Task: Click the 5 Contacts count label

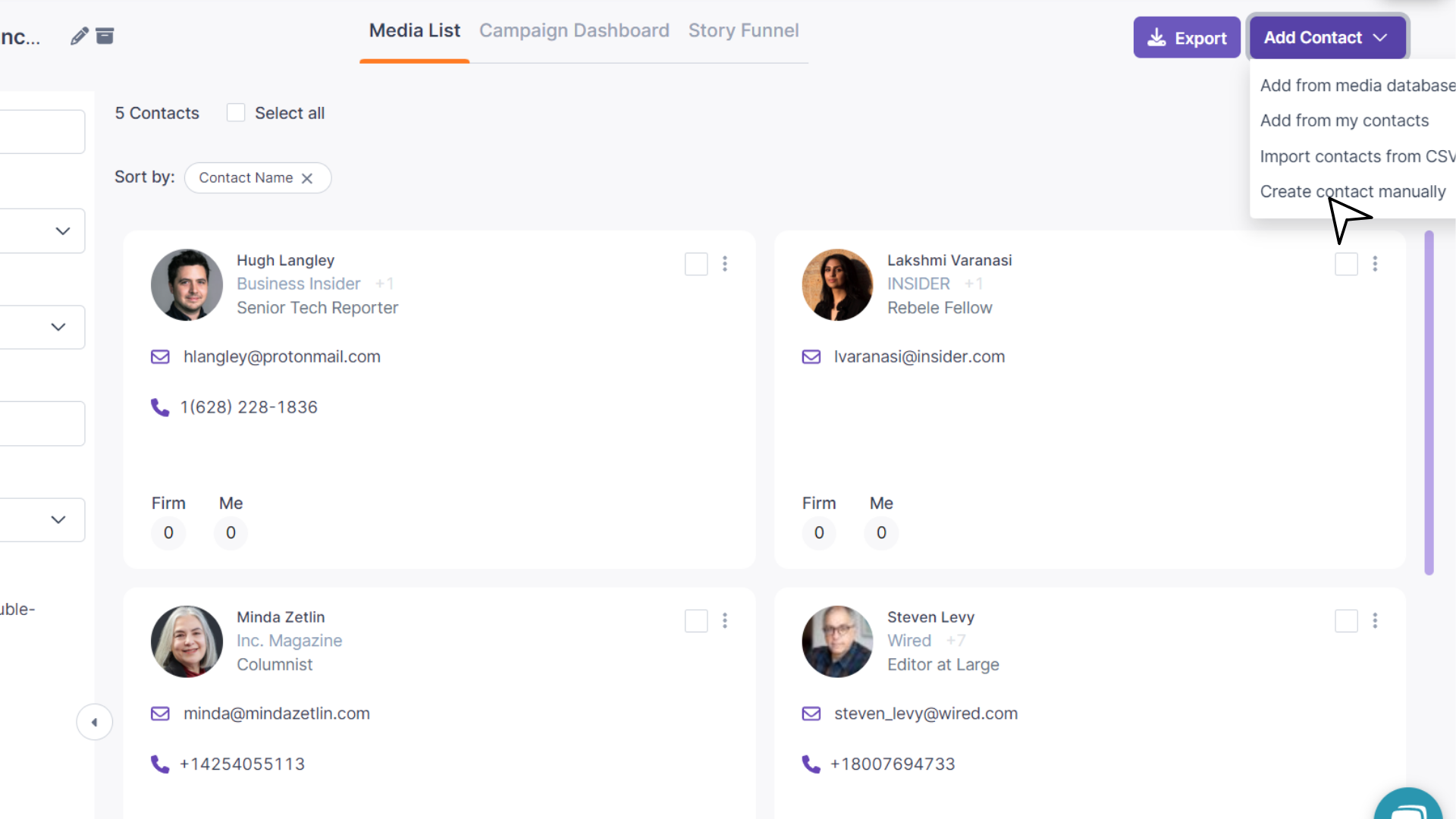Action: coord(157,113)
